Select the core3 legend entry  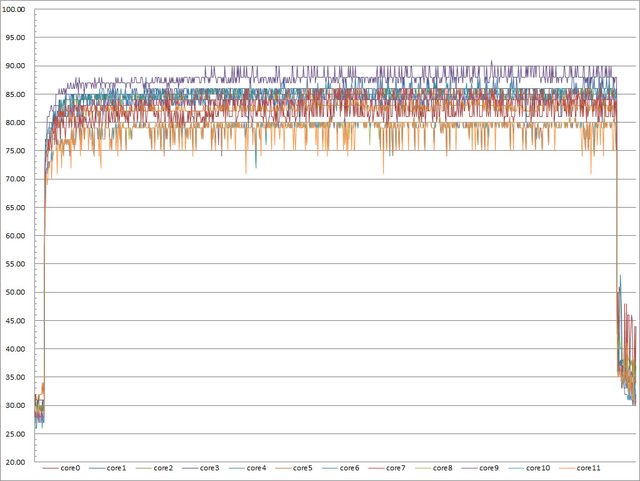(x=209, y=468)
